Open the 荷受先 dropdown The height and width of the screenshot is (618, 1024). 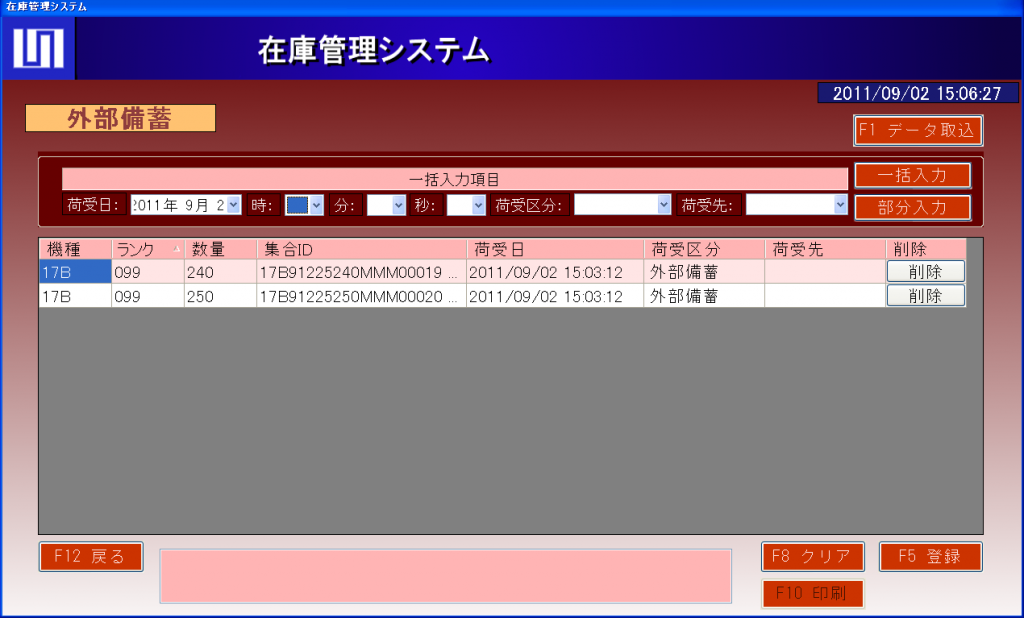(840, 205)
